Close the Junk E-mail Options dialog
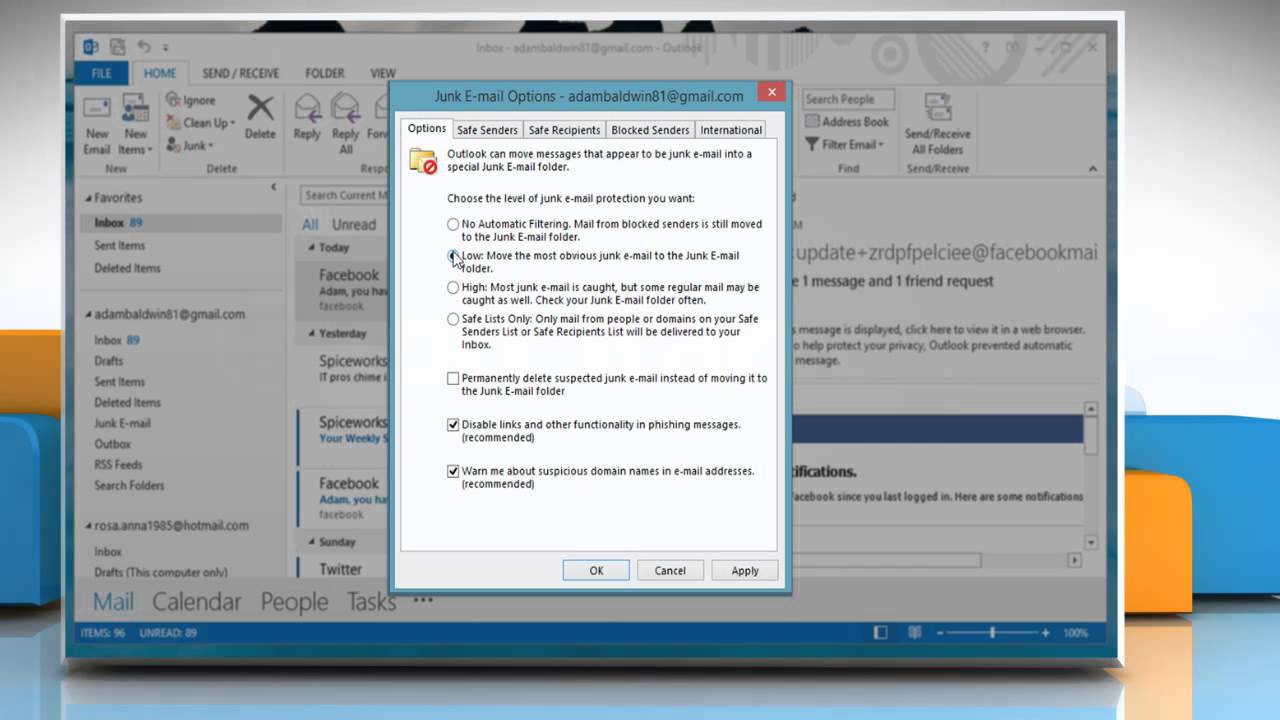Viewport: 1280px width, 720px height. pyautogui.click(x=770, y=94)
